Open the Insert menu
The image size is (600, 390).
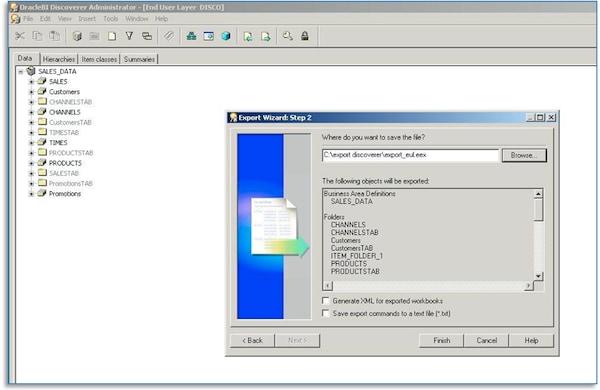(87, 19)
